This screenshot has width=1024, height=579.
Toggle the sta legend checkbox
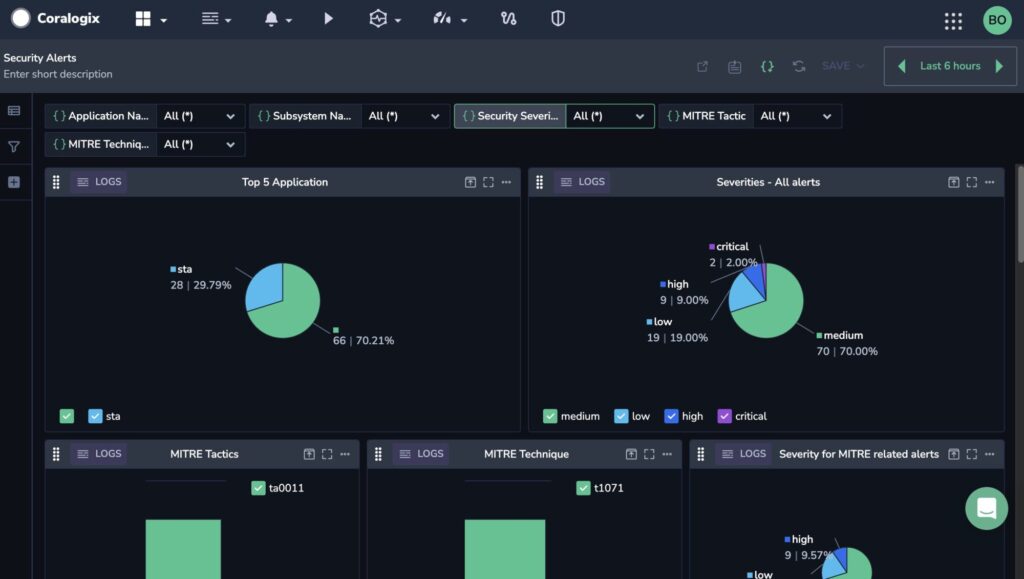point(95,416)
